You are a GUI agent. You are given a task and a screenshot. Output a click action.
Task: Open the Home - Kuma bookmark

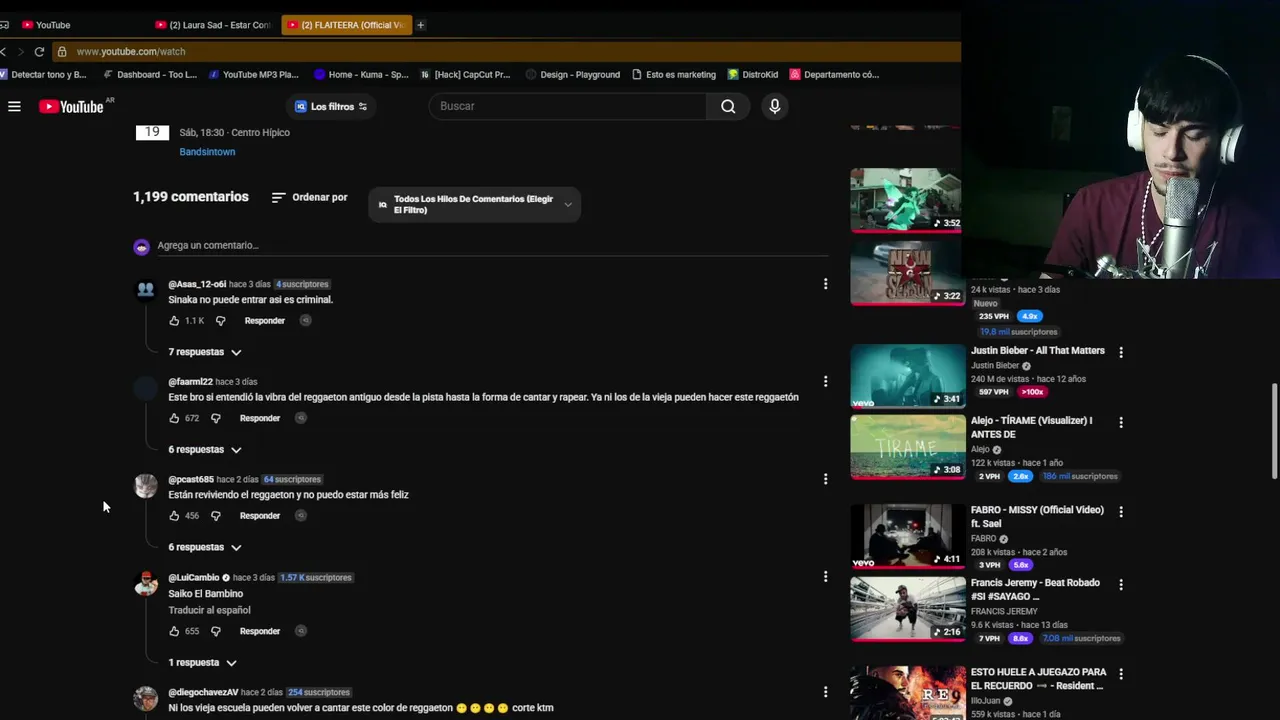coord(360,74)
